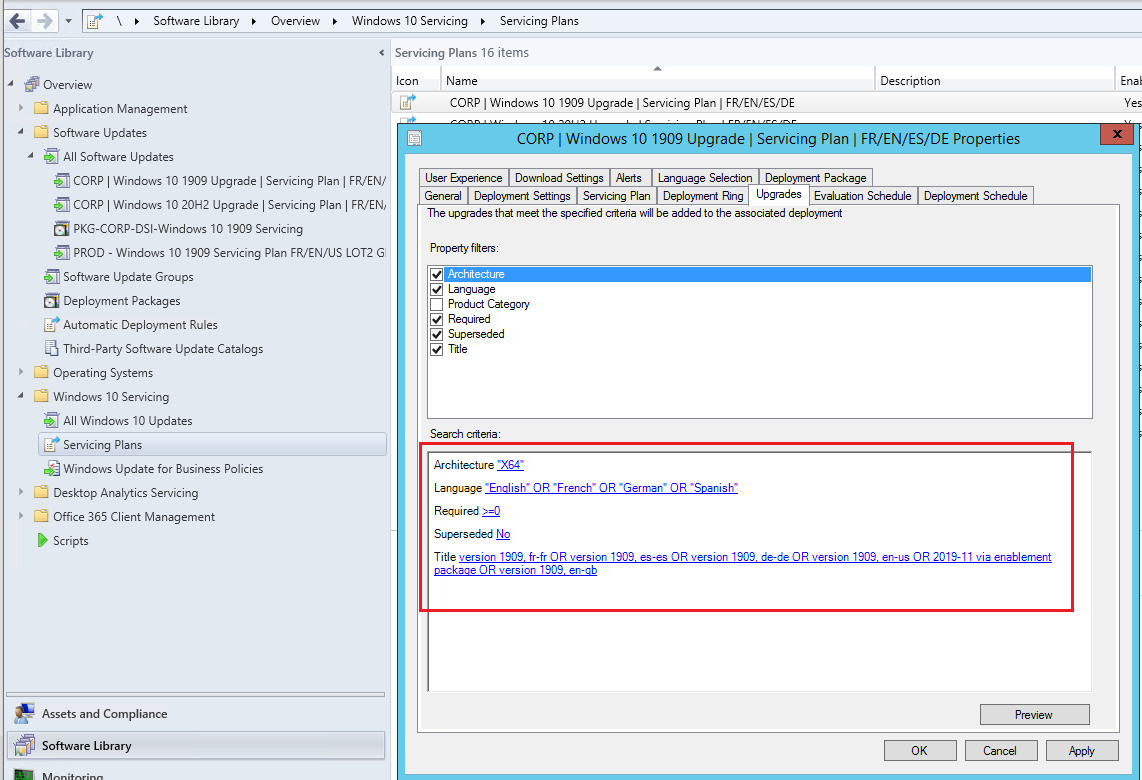
Task: Click the Preview button
Action: click(x=1034, y=714)
